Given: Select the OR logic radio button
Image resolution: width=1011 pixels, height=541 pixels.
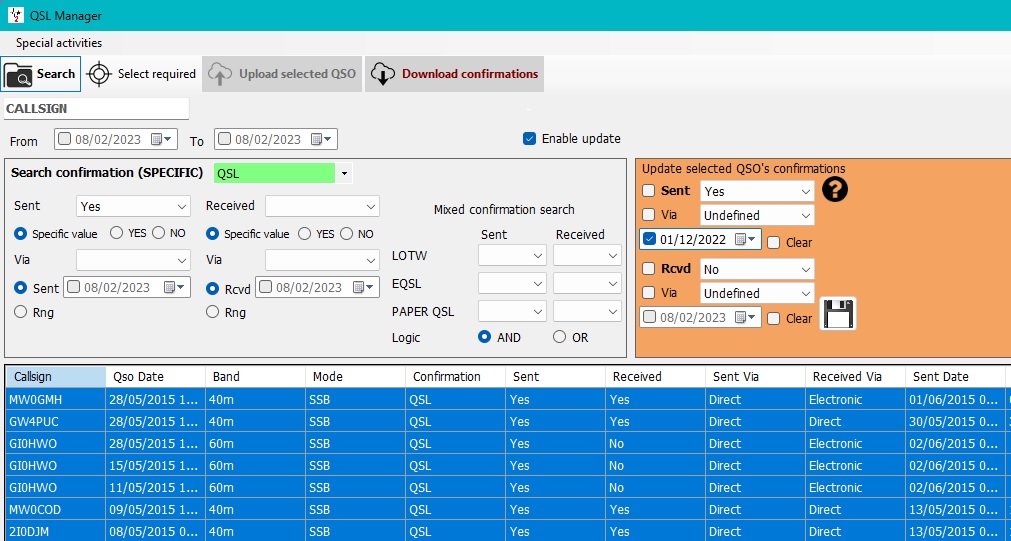Looking at the screenshot, I should click(x=559, y=337).
